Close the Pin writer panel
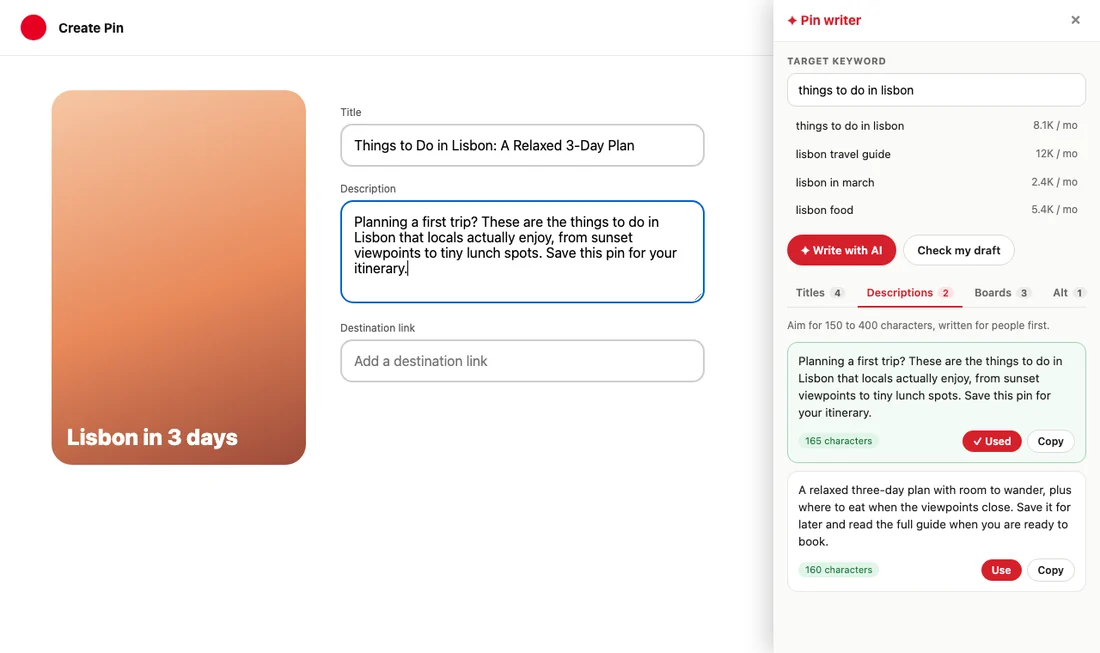The image size is (1100, 653). tap(1075, 20)
